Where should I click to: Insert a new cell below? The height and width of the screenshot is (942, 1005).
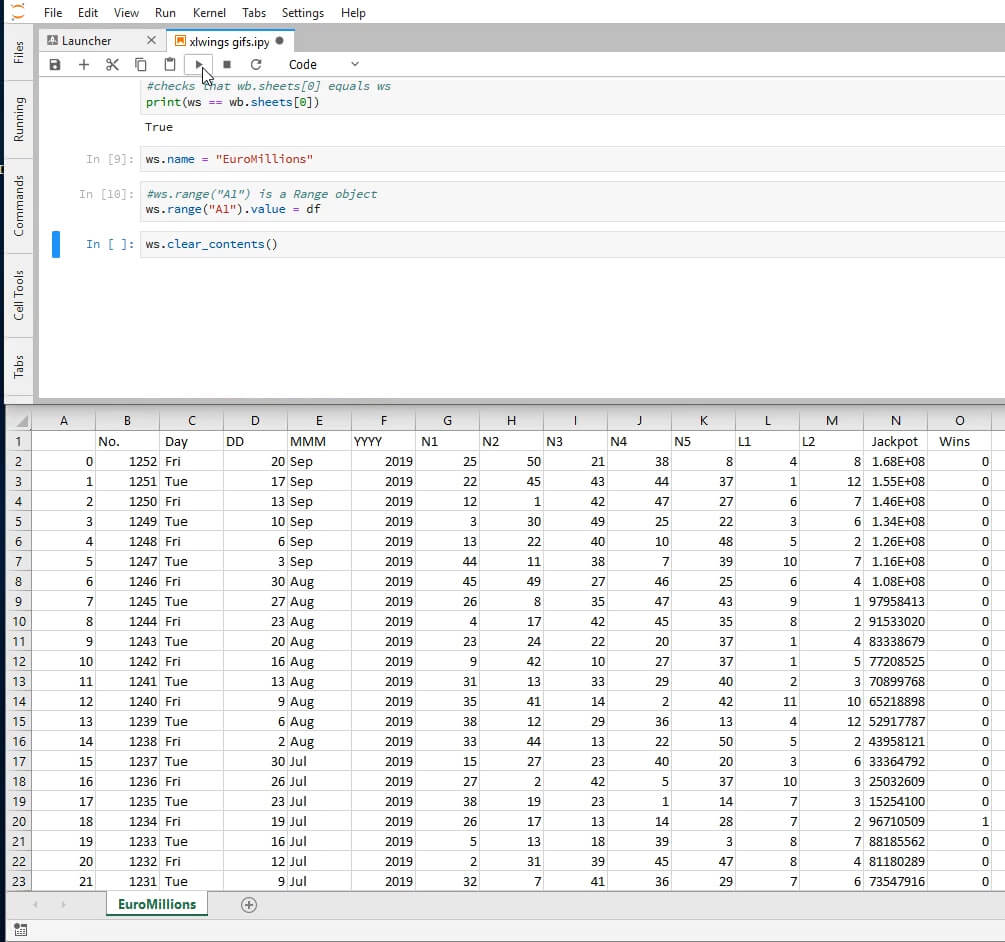tap(84, 64)
